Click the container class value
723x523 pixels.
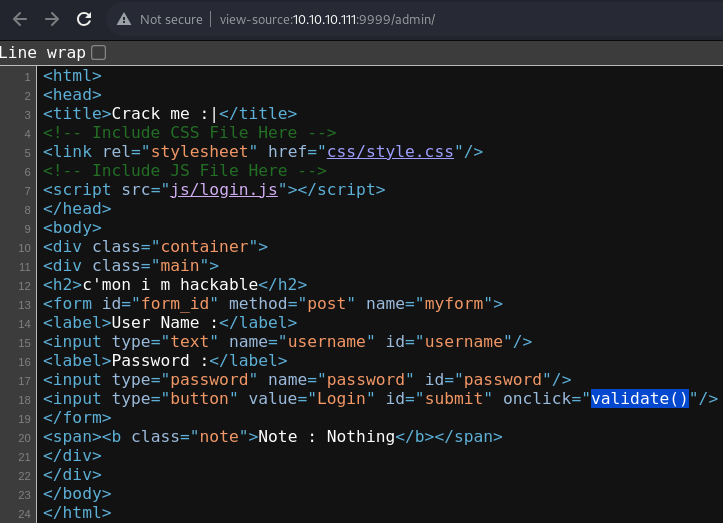tap(204, 247)
